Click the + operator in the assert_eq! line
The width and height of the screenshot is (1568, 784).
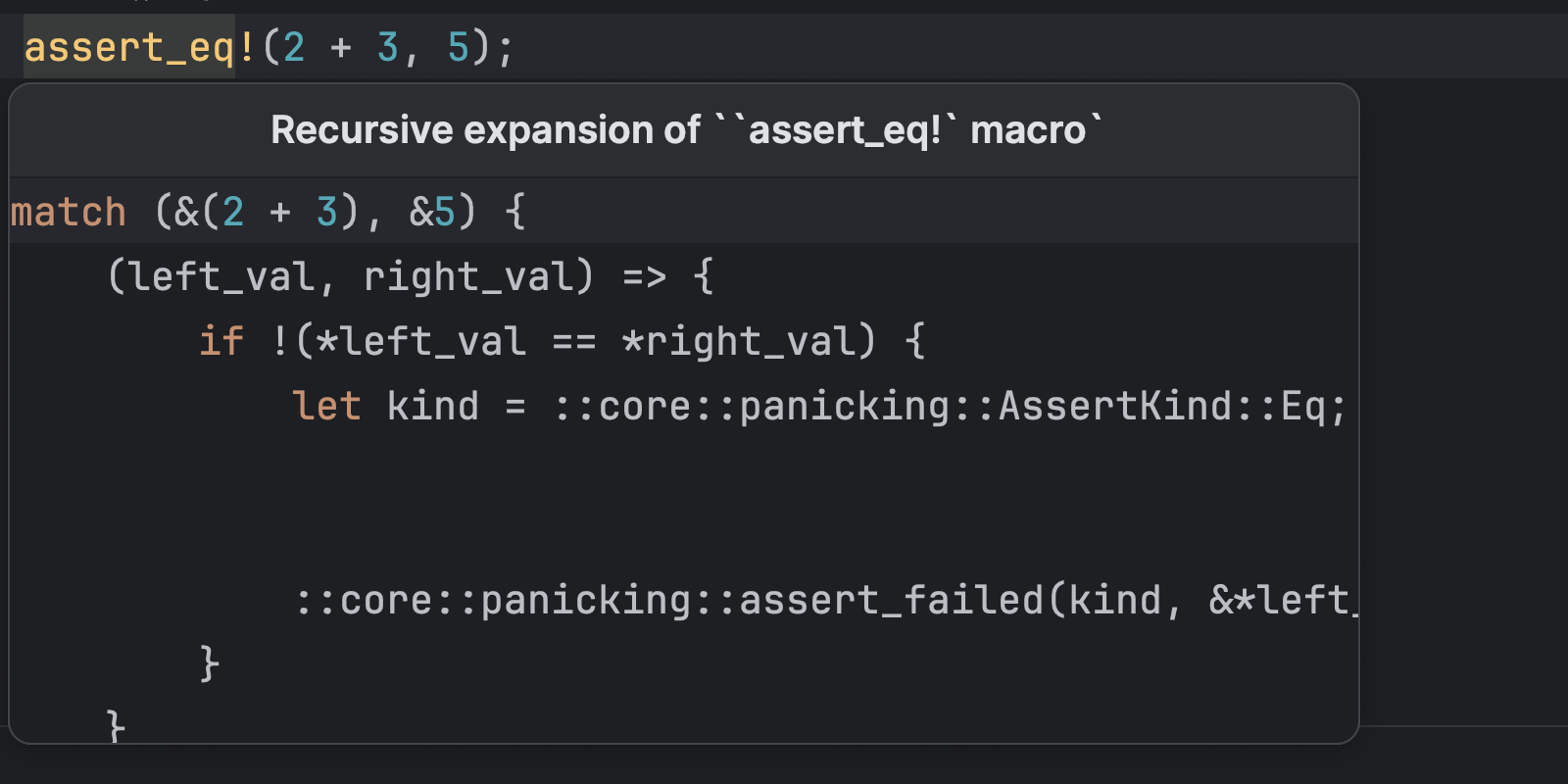pyautogui.click(x=341, y=47)
